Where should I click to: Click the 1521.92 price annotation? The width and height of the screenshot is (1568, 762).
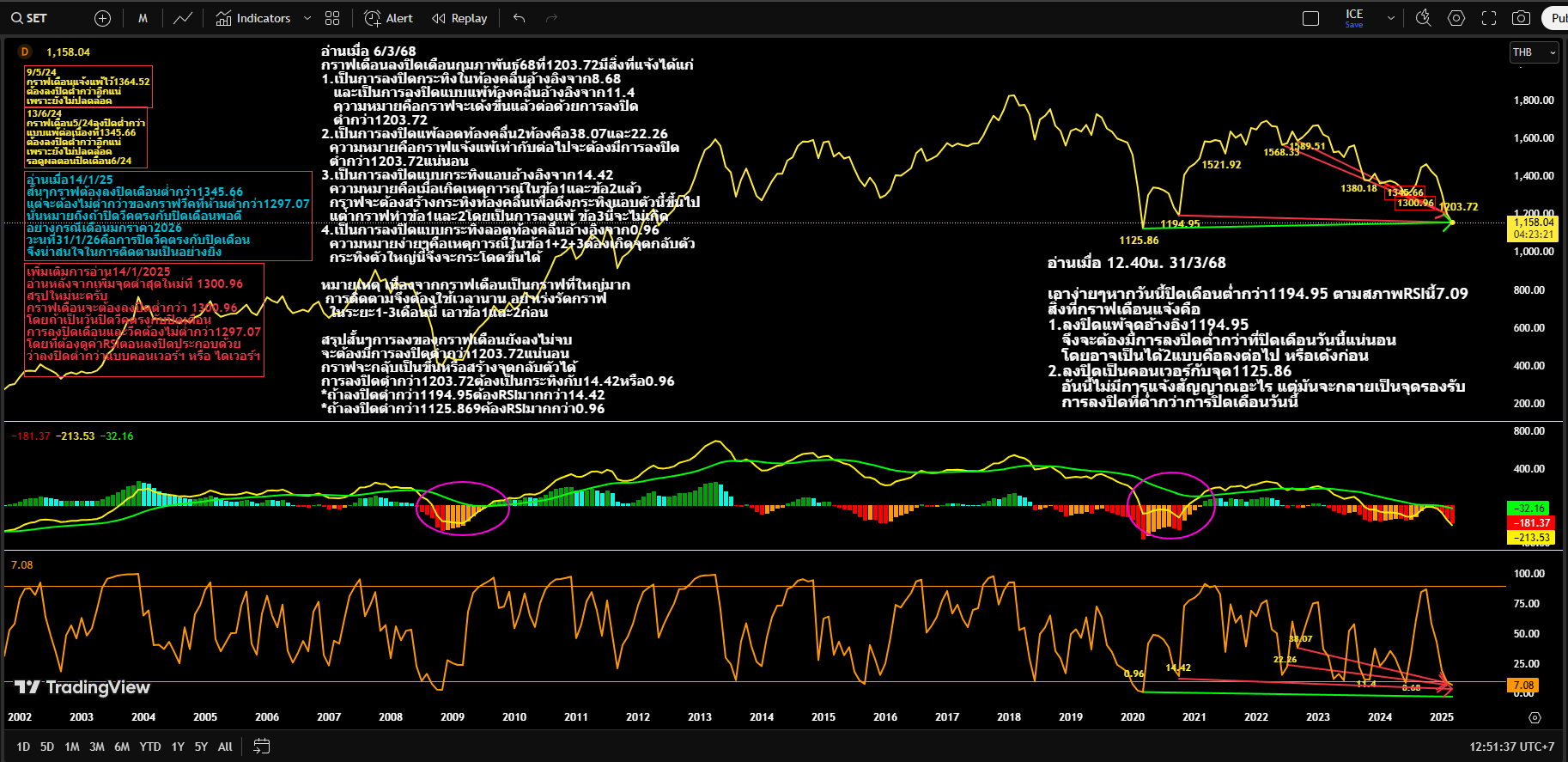point(1221,165)
